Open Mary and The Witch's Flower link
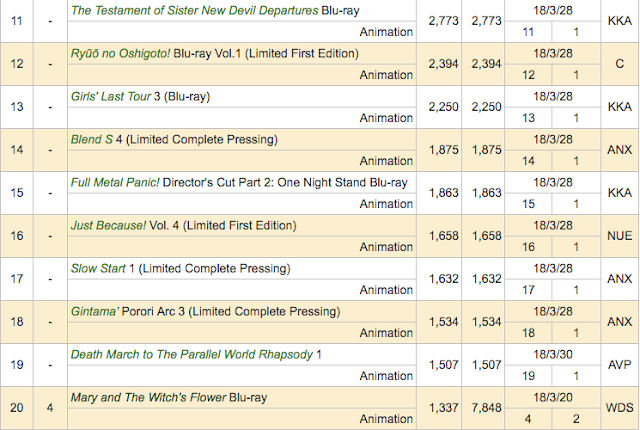Viewport: 640px width, 430px height. [x=148, y=397]
